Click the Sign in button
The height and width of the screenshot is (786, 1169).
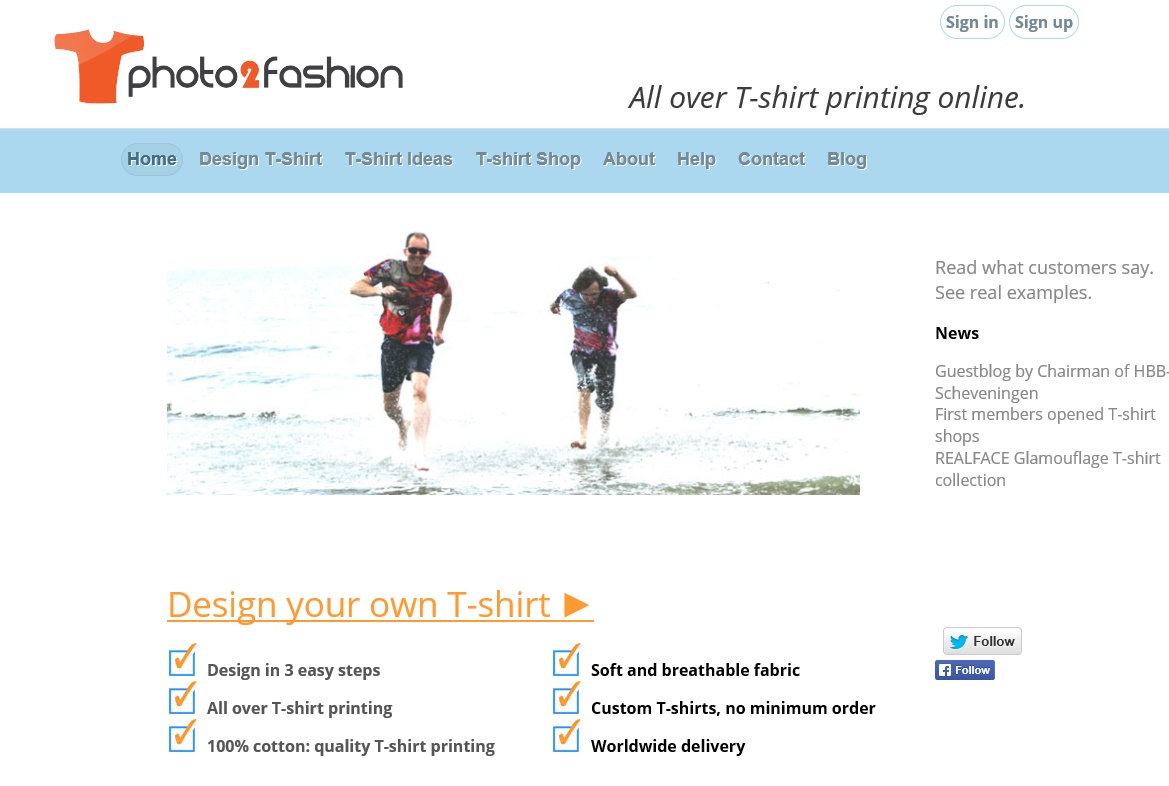click(x=972, y=22)
